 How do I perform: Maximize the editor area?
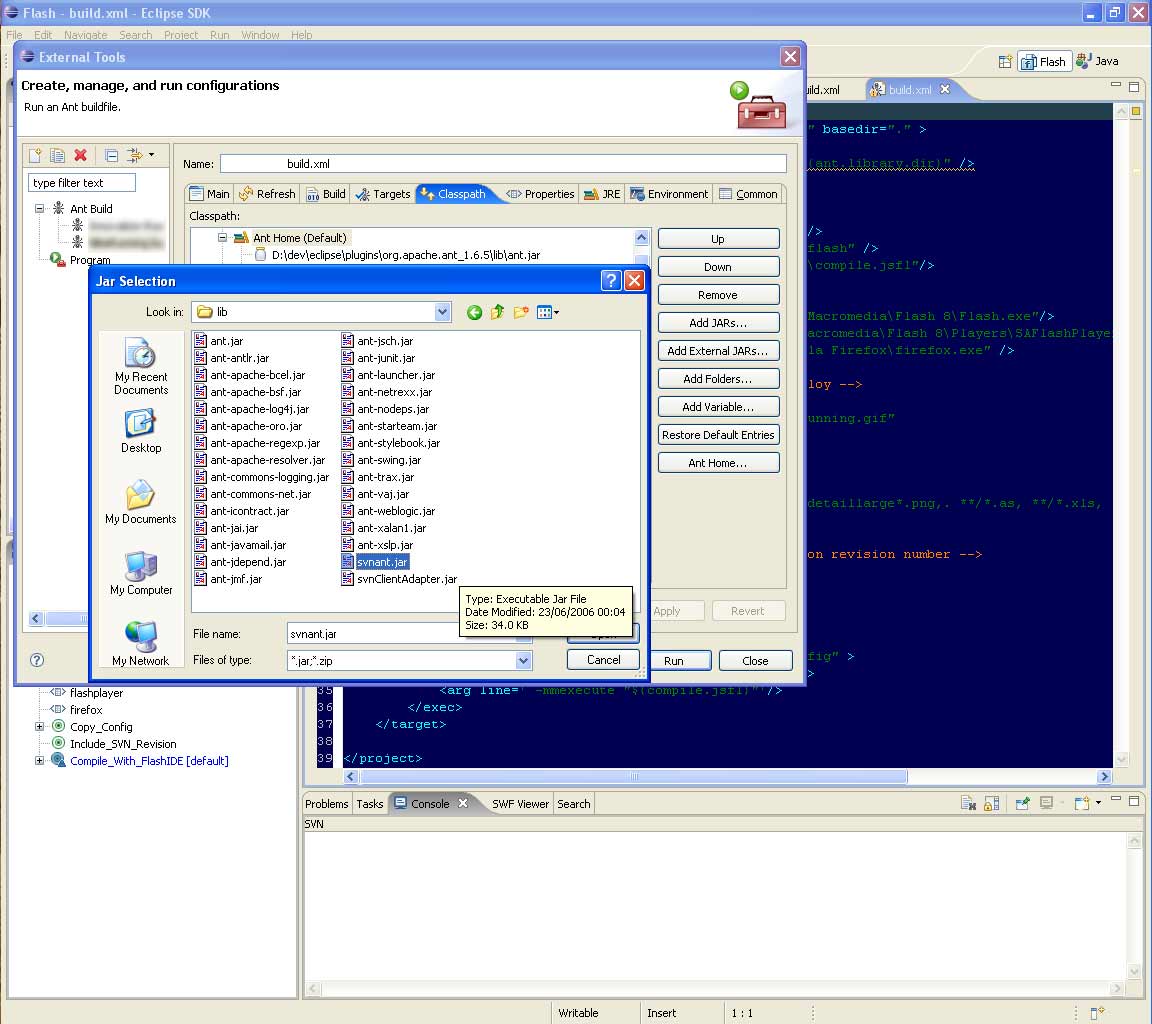[1134, 87]
